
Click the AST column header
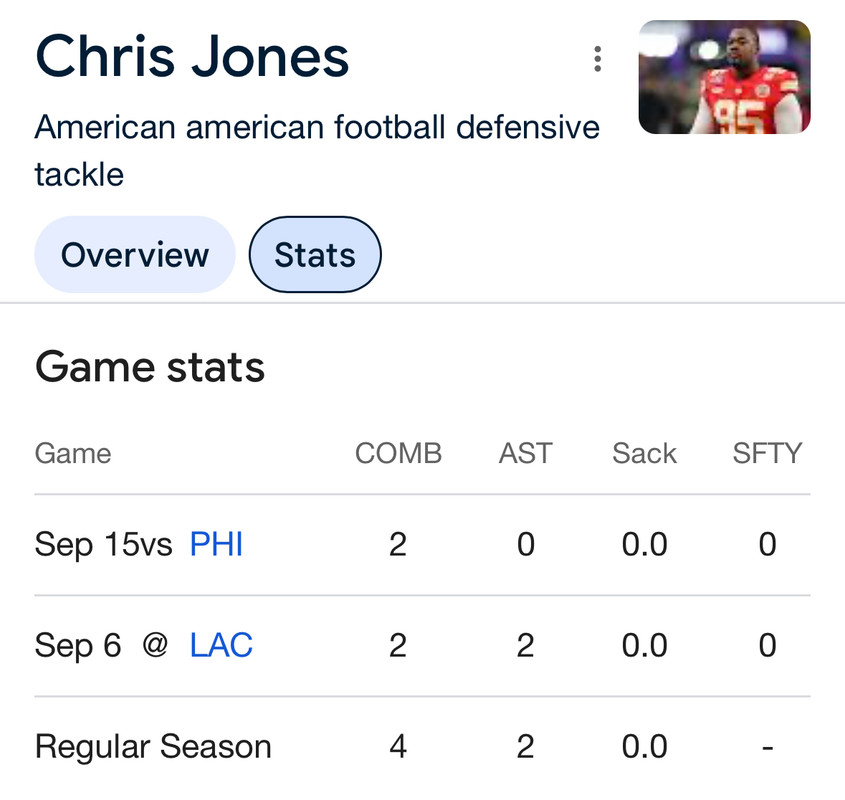click(x=525, y=453)
